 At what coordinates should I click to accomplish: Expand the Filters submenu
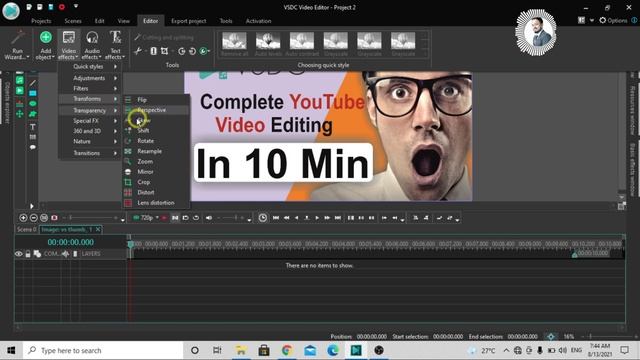[x=90, y=88]
